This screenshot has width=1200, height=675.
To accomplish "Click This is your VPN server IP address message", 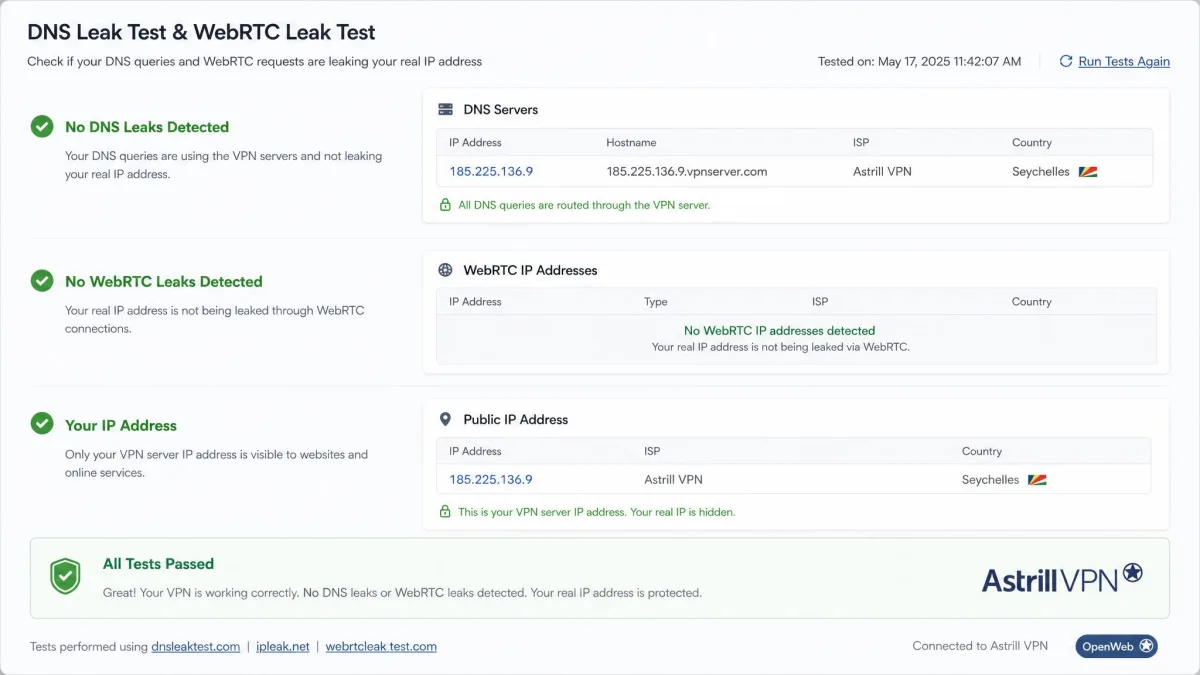I will click(x=597, y=512).
